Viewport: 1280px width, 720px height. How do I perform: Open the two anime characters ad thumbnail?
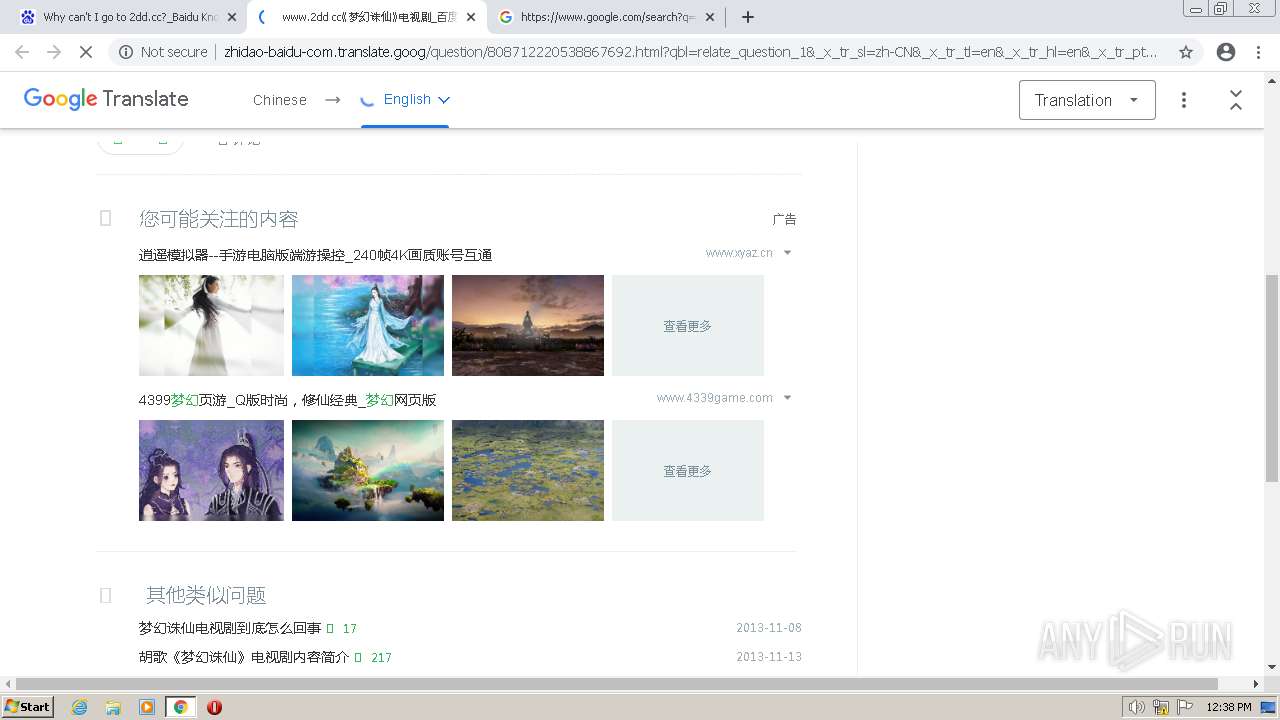point(211,470)
